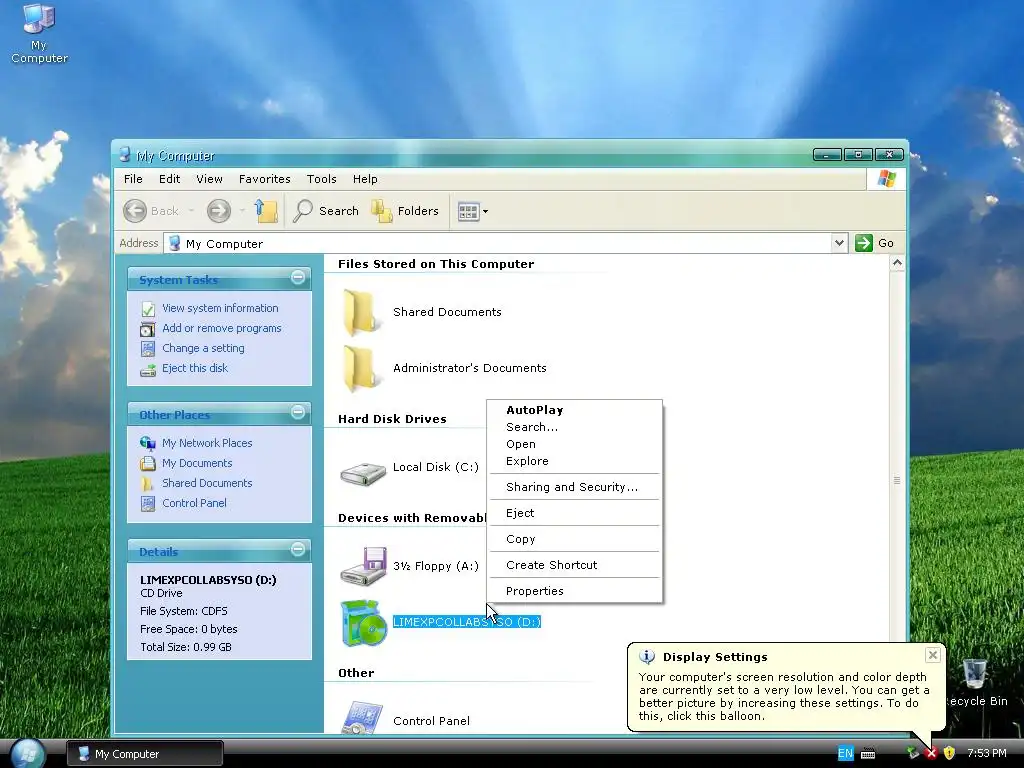Open the Search magnifier toolbar button
The image size is (1024, 768).
[326, 211]
